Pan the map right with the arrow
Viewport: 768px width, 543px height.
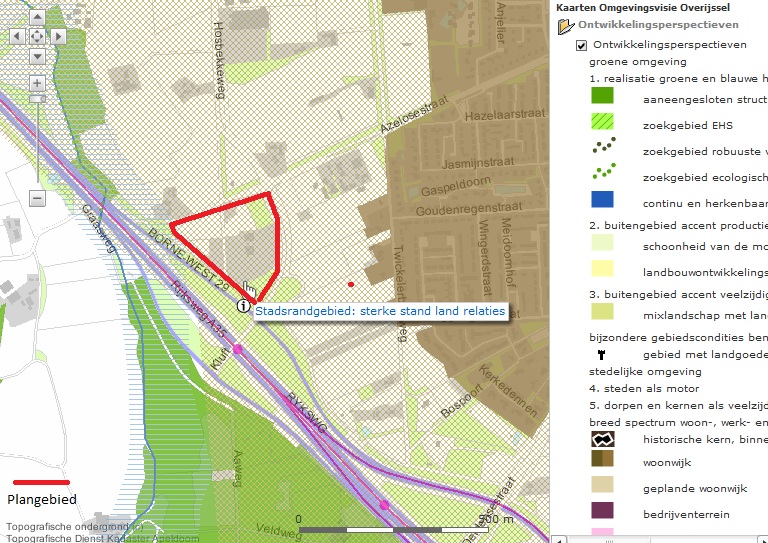tap(57, 36)
